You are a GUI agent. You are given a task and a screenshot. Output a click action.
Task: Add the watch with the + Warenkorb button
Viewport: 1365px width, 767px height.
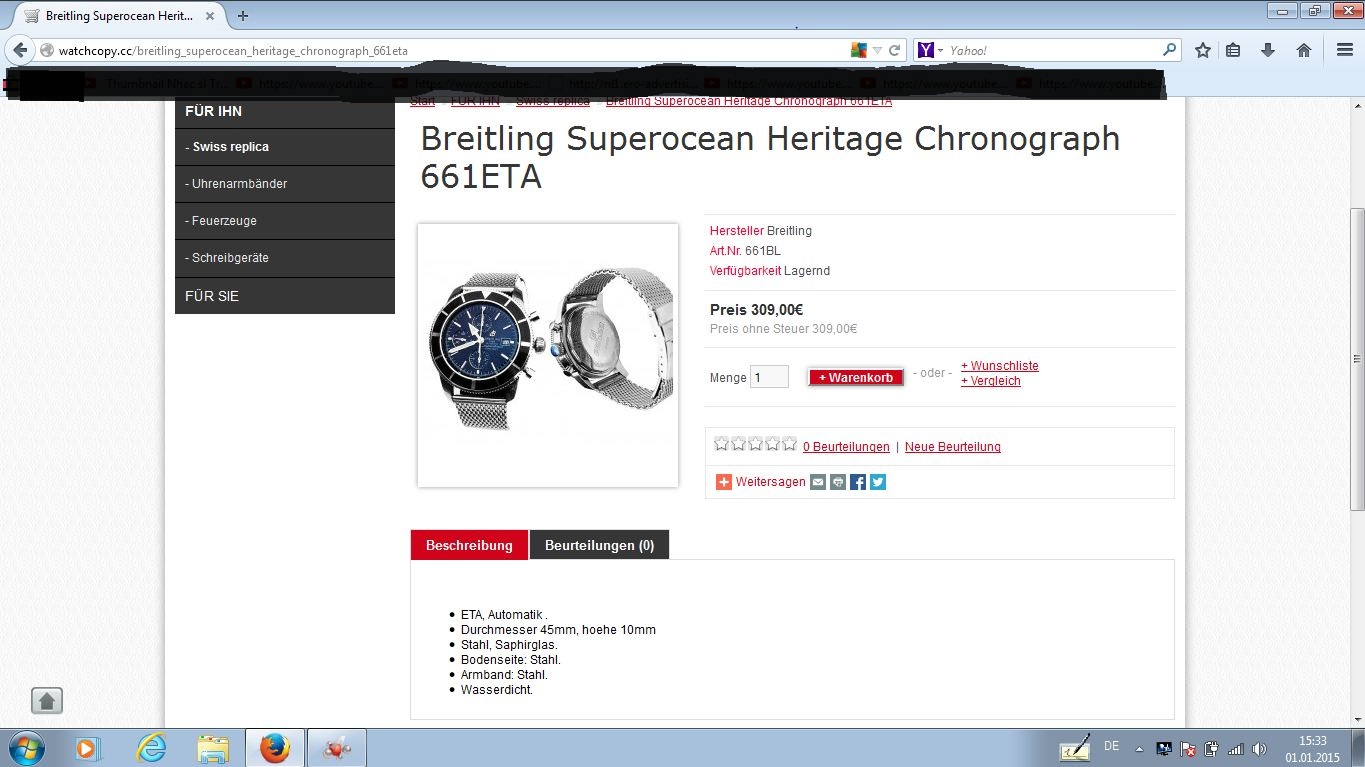(856, 377)
